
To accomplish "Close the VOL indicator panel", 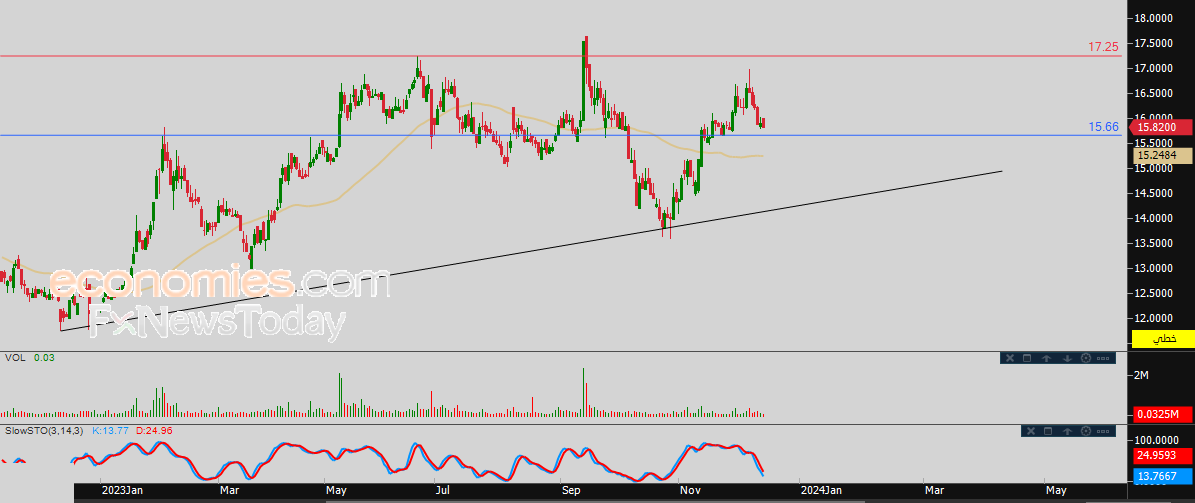I will [1008, 358].
